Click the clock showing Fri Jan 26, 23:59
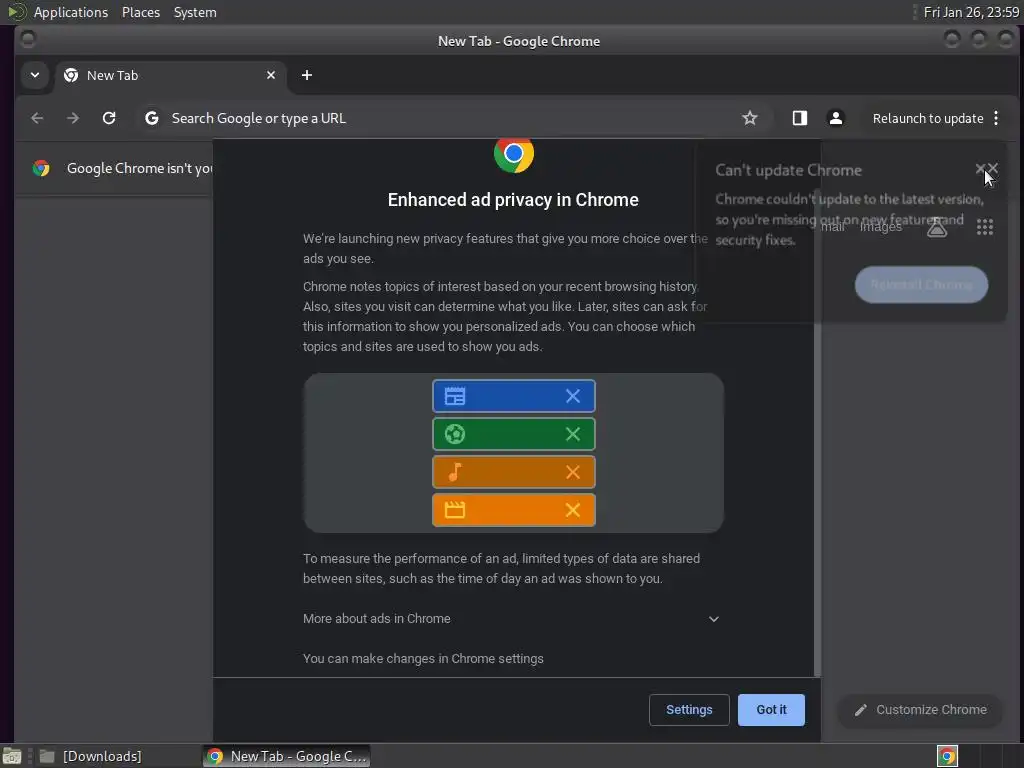Screen dimensions: 1024x768 pyautogui.click(x=971, y=12)
